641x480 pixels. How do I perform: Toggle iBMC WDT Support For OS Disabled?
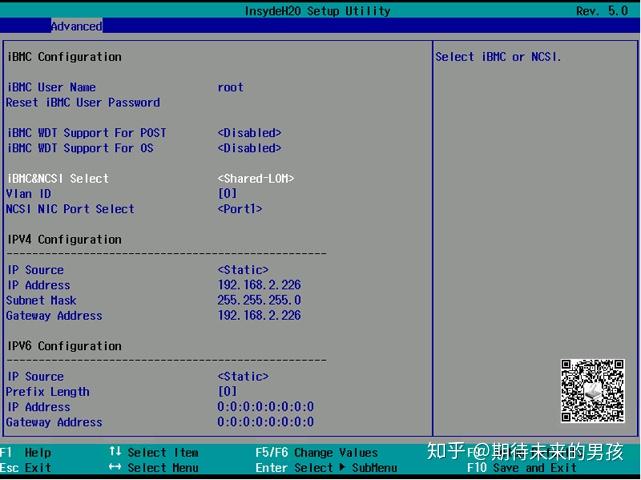coord(249,148)
